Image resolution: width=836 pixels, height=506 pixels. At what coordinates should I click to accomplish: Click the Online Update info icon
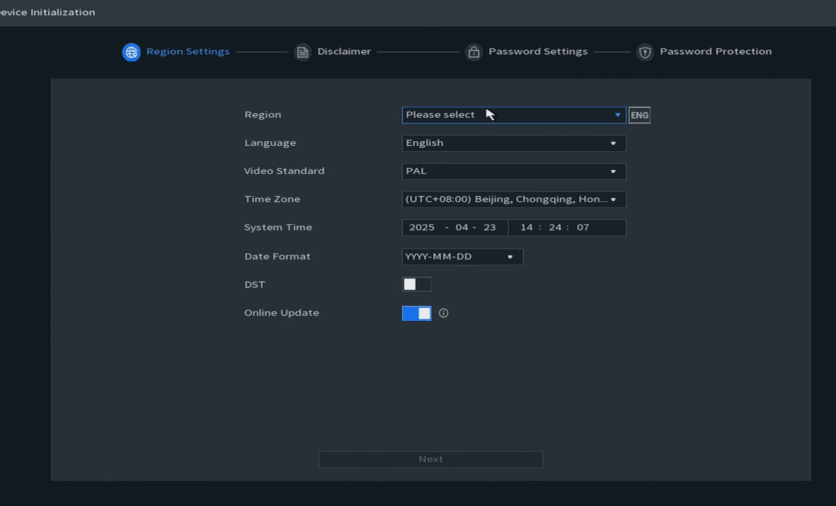443,313
